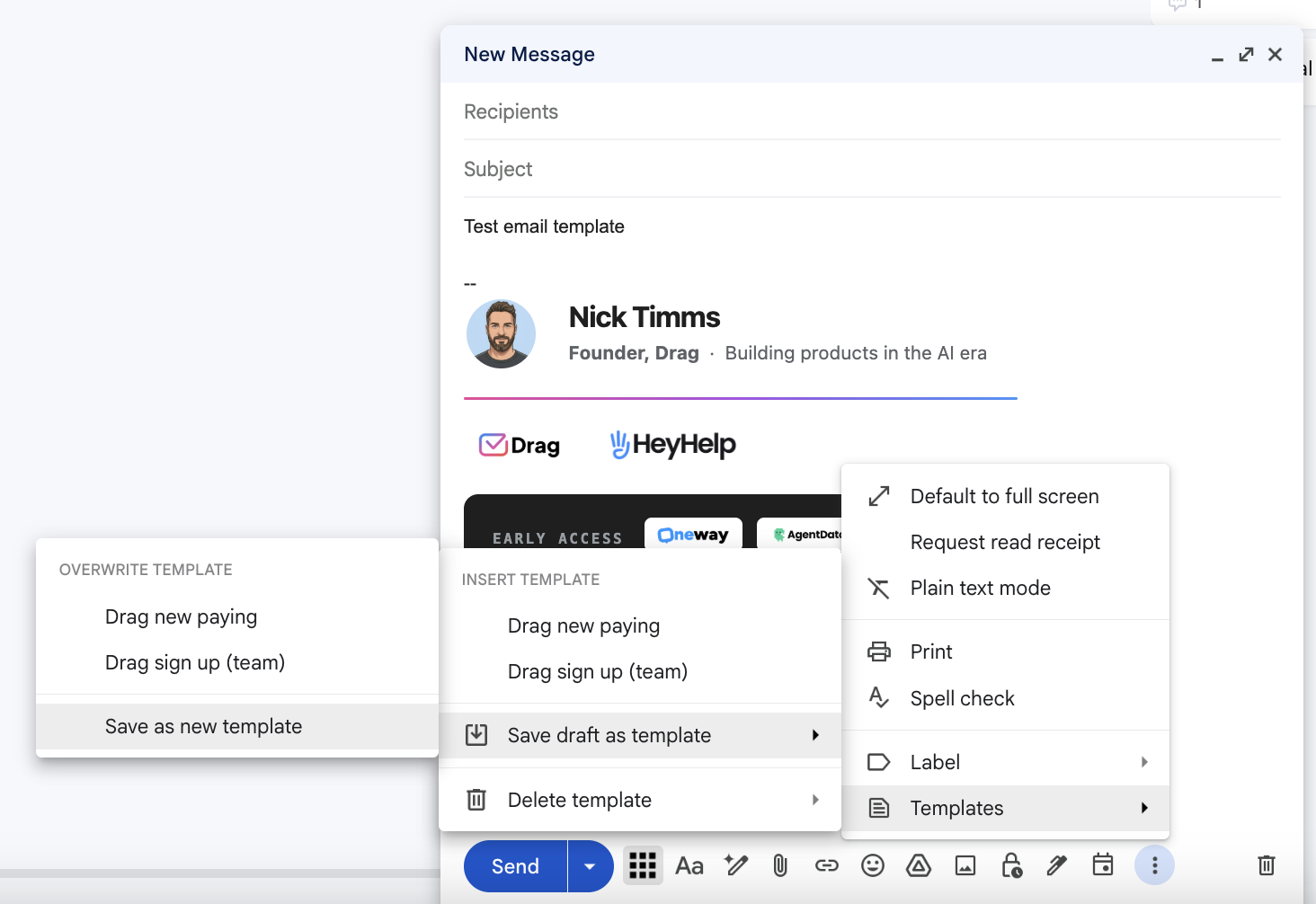Enable Plain text mode
Screen dimensions: 1316x904
pyautogui.click(x=1005, y=588)
